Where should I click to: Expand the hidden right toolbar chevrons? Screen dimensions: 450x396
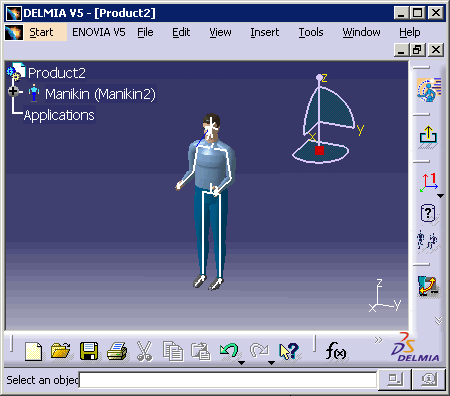(439, 321)
